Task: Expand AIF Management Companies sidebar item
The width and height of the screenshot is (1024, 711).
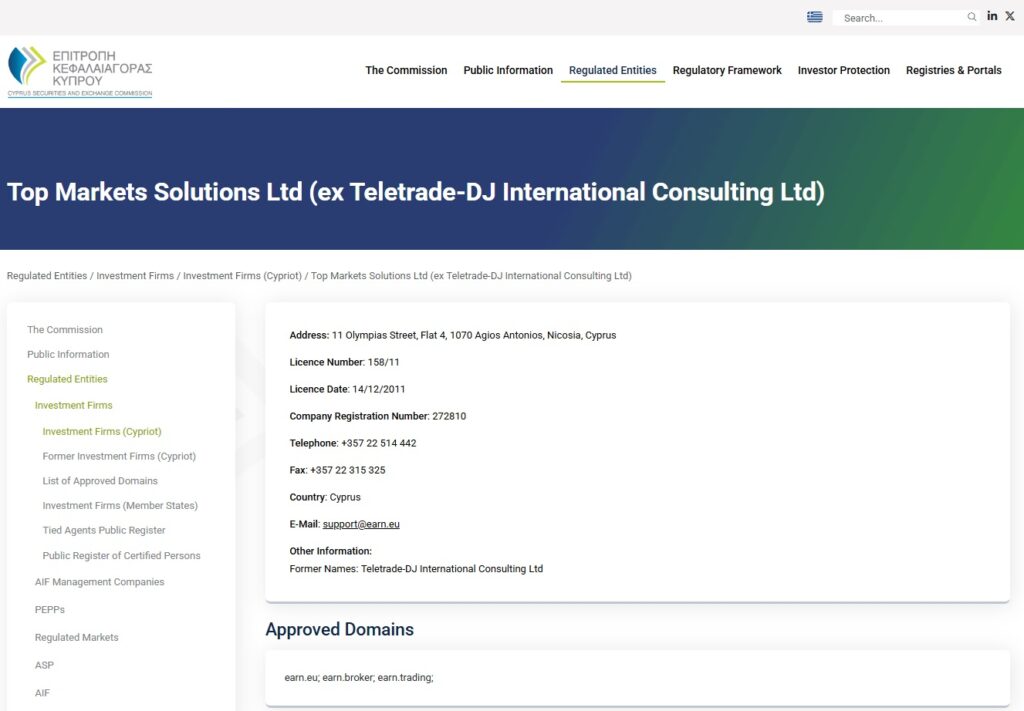Action: pyautogui.click(x=99, y=582)
